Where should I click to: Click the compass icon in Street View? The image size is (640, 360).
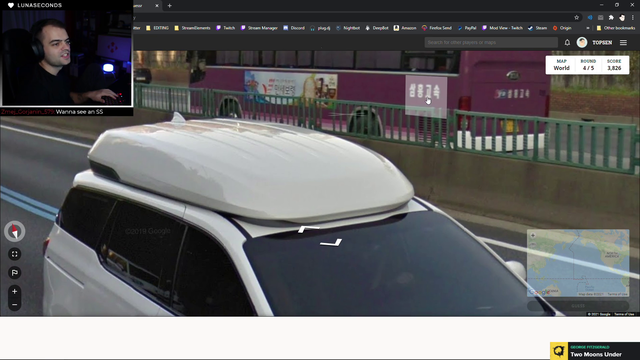pos(15,231)
